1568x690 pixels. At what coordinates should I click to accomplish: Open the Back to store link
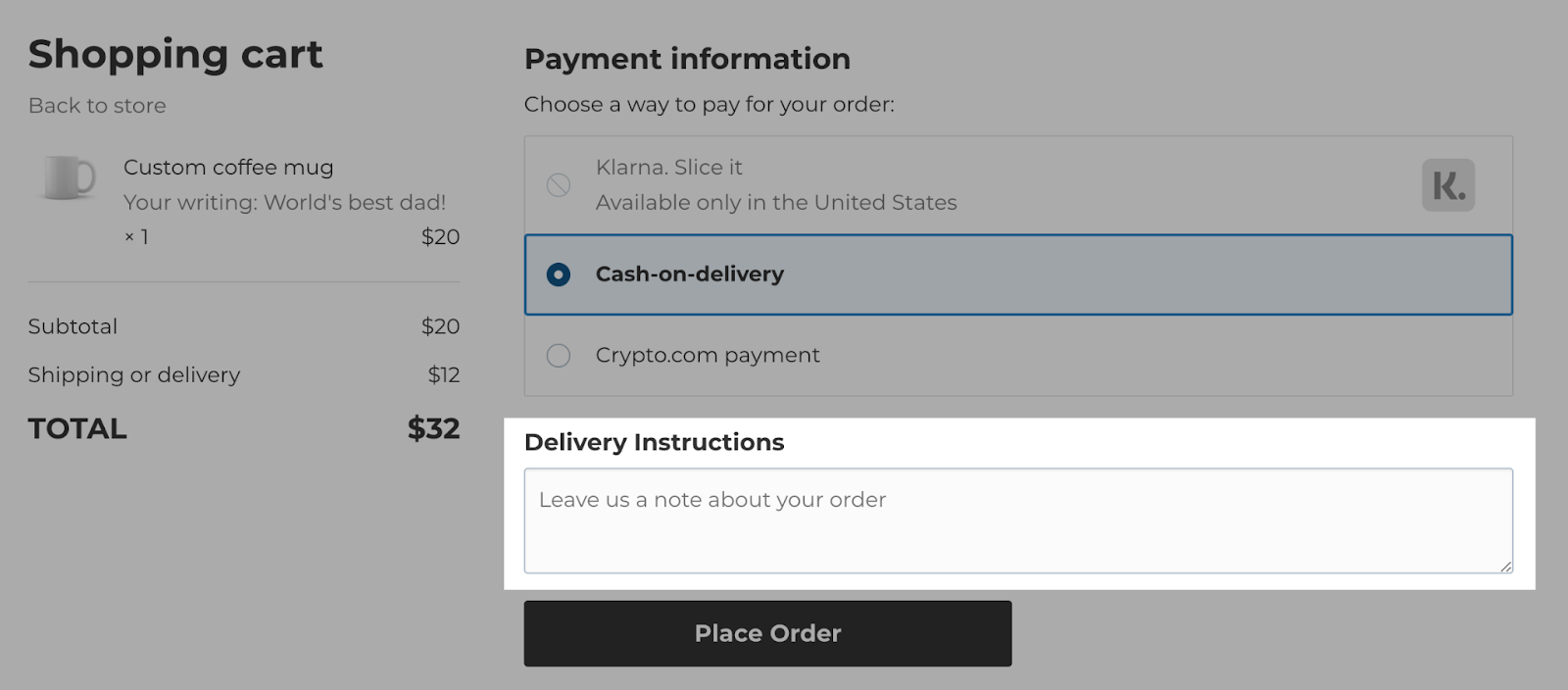[x=96, y=105]
